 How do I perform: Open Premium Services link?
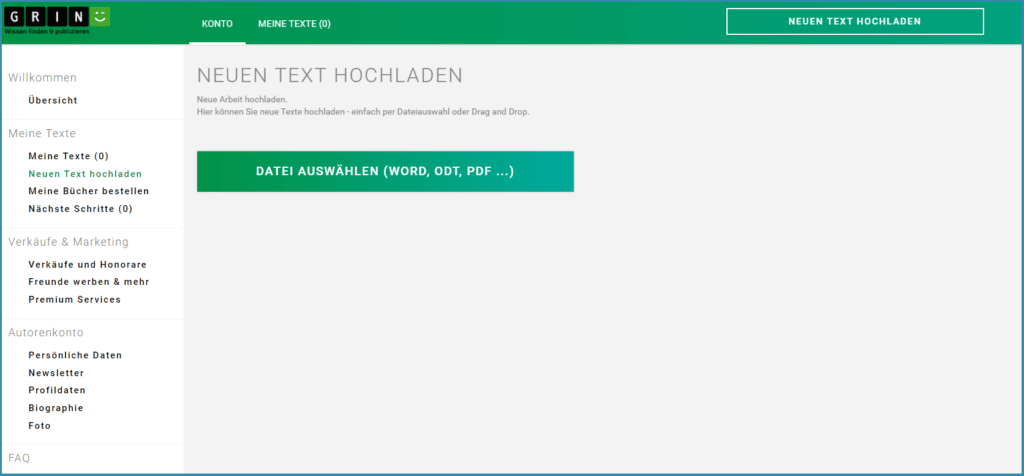coord(74,300)
